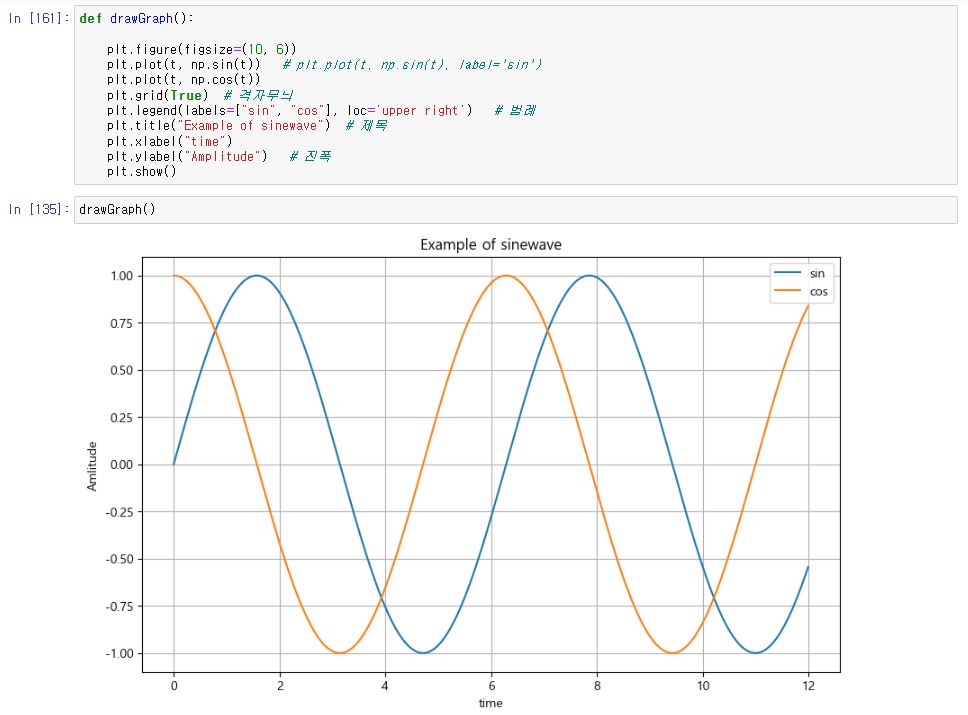
Task: Click the y-axis tick label -0.50
Action: (x=119, y=559)
